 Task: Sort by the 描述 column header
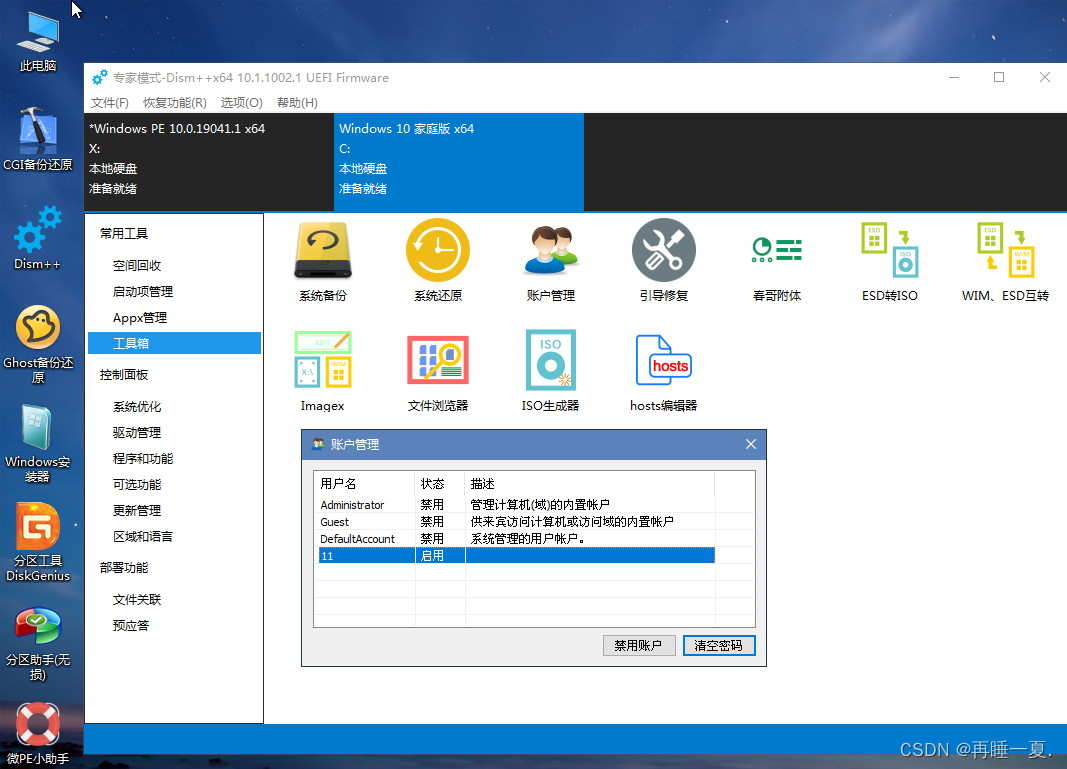pos(590,483)
